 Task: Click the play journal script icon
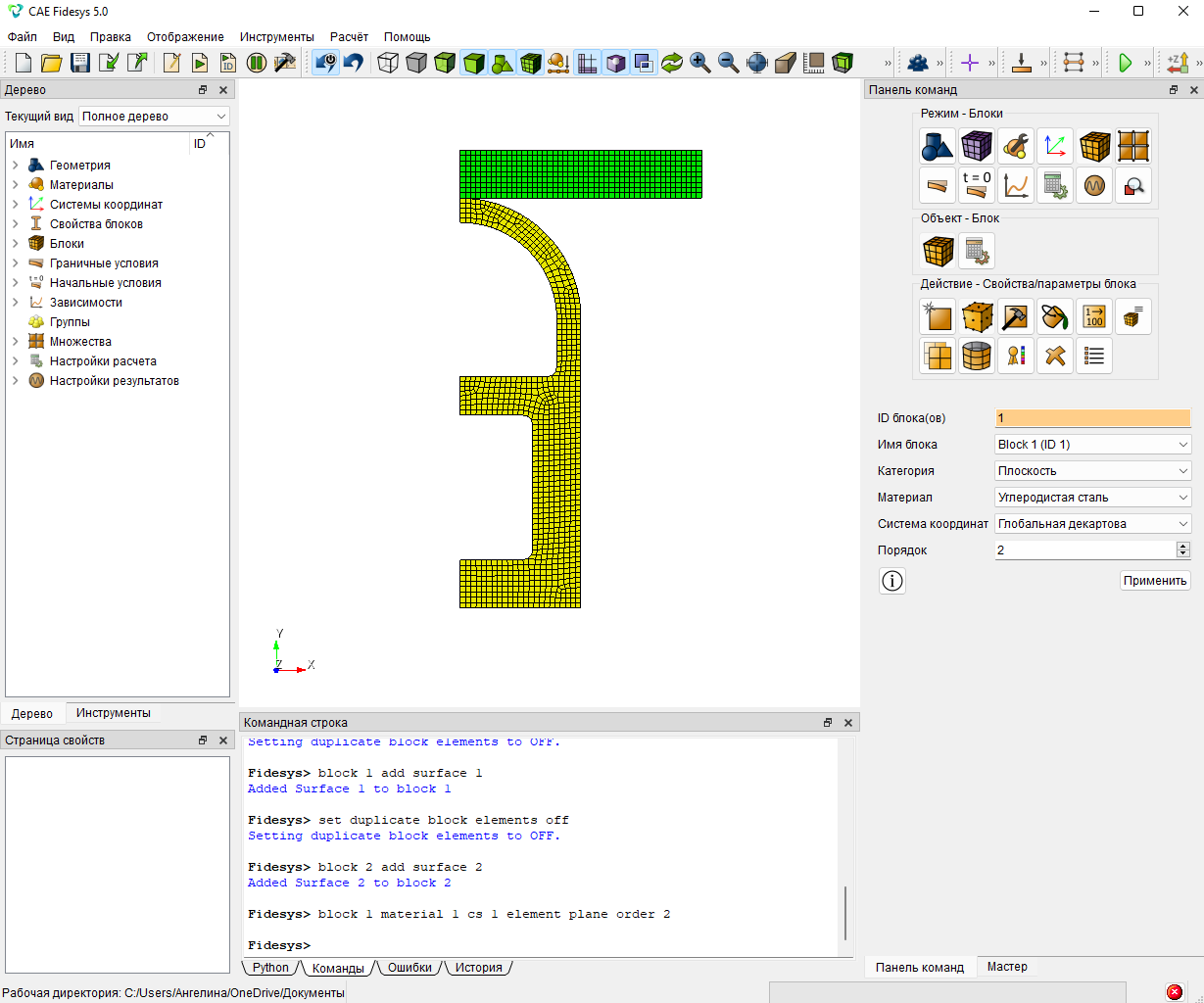point(200,63)
